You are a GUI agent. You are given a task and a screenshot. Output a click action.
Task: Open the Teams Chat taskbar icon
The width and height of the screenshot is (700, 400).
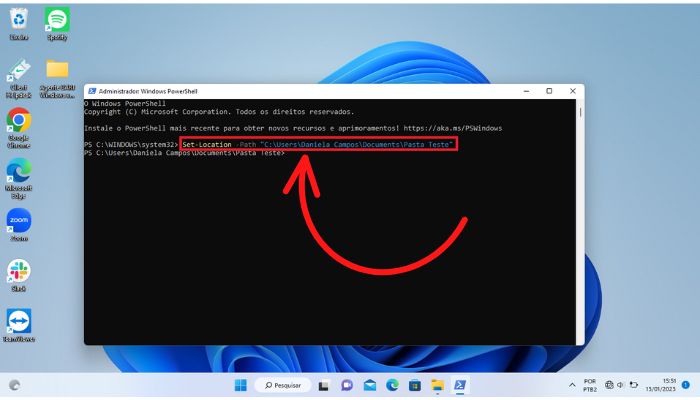347,385
